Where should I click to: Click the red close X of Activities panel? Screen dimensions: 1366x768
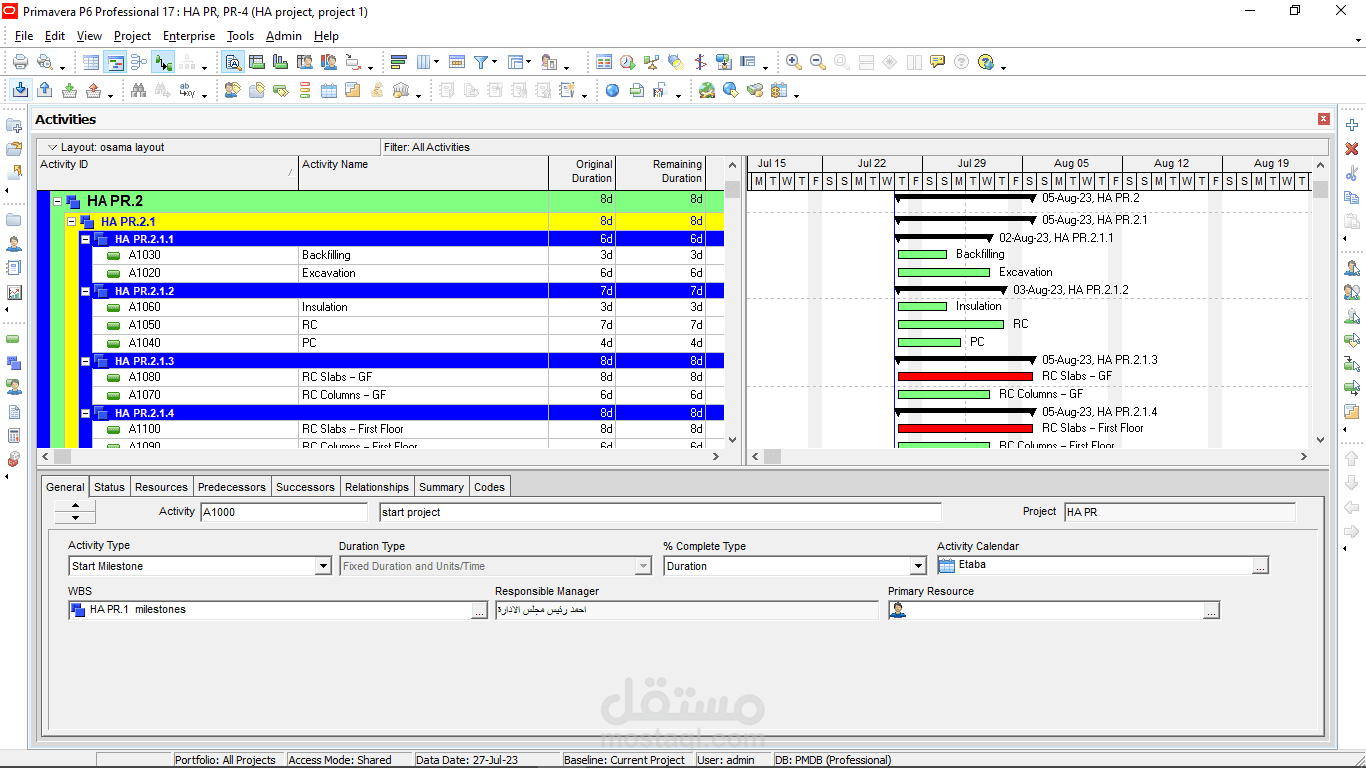(1324, 119)
